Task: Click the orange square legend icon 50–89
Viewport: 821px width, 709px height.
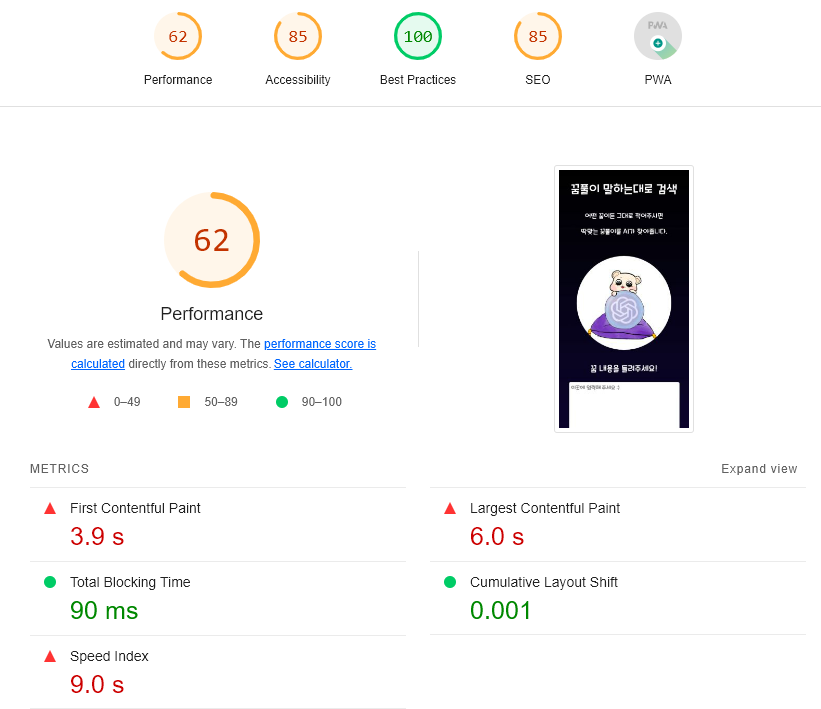Action: (184, 402)
